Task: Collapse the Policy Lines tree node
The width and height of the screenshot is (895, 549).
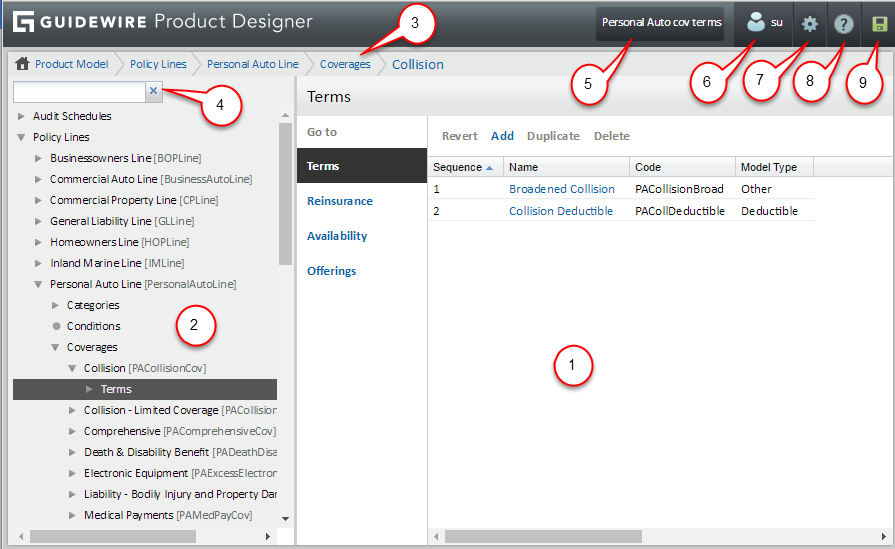Action: tap(21, 137)
